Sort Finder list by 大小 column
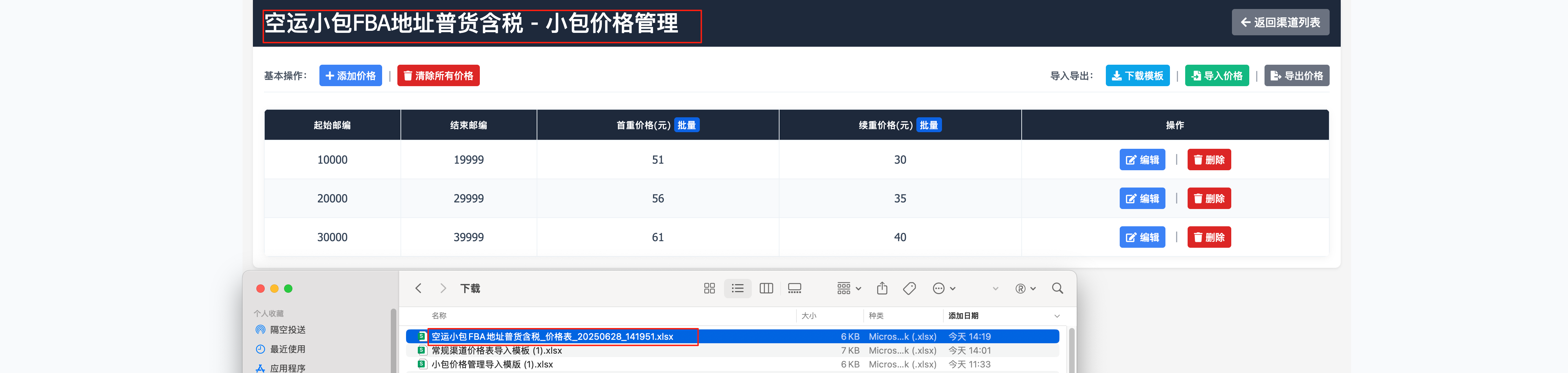The height and width of the screenshot is (373, 1568). (x=809, y=316)
